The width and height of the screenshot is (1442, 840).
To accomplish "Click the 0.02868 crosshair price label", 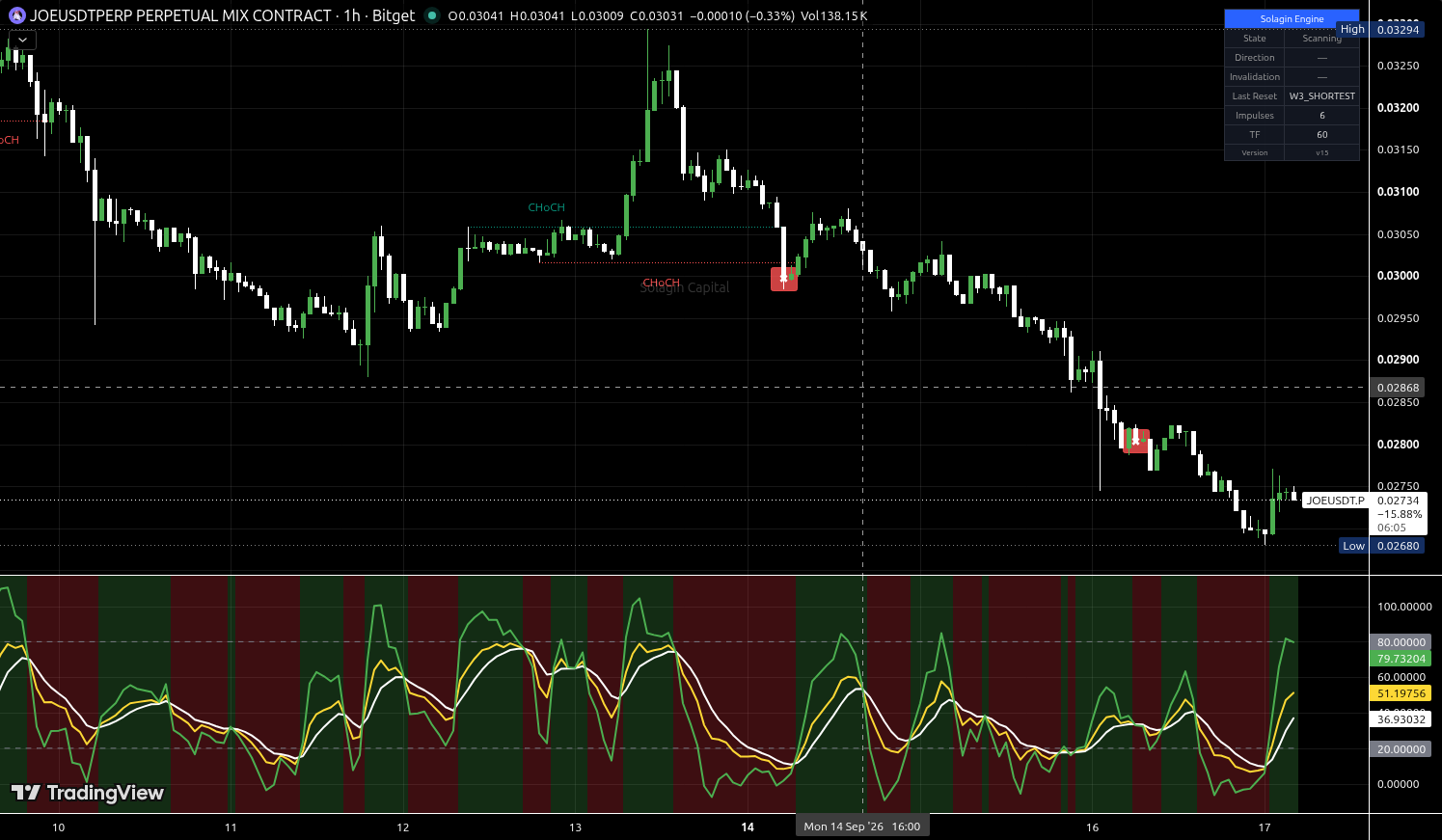I will coord(1398,388).
